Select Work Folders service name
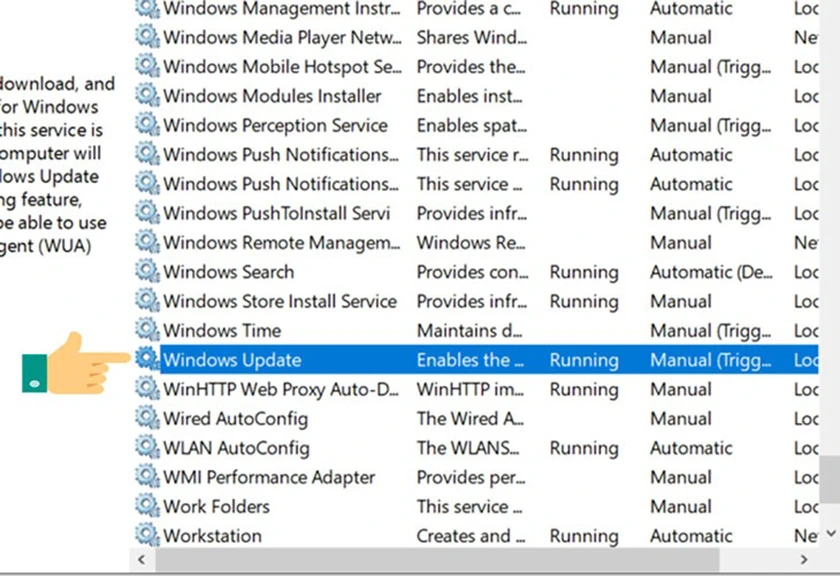 (216, 507)
